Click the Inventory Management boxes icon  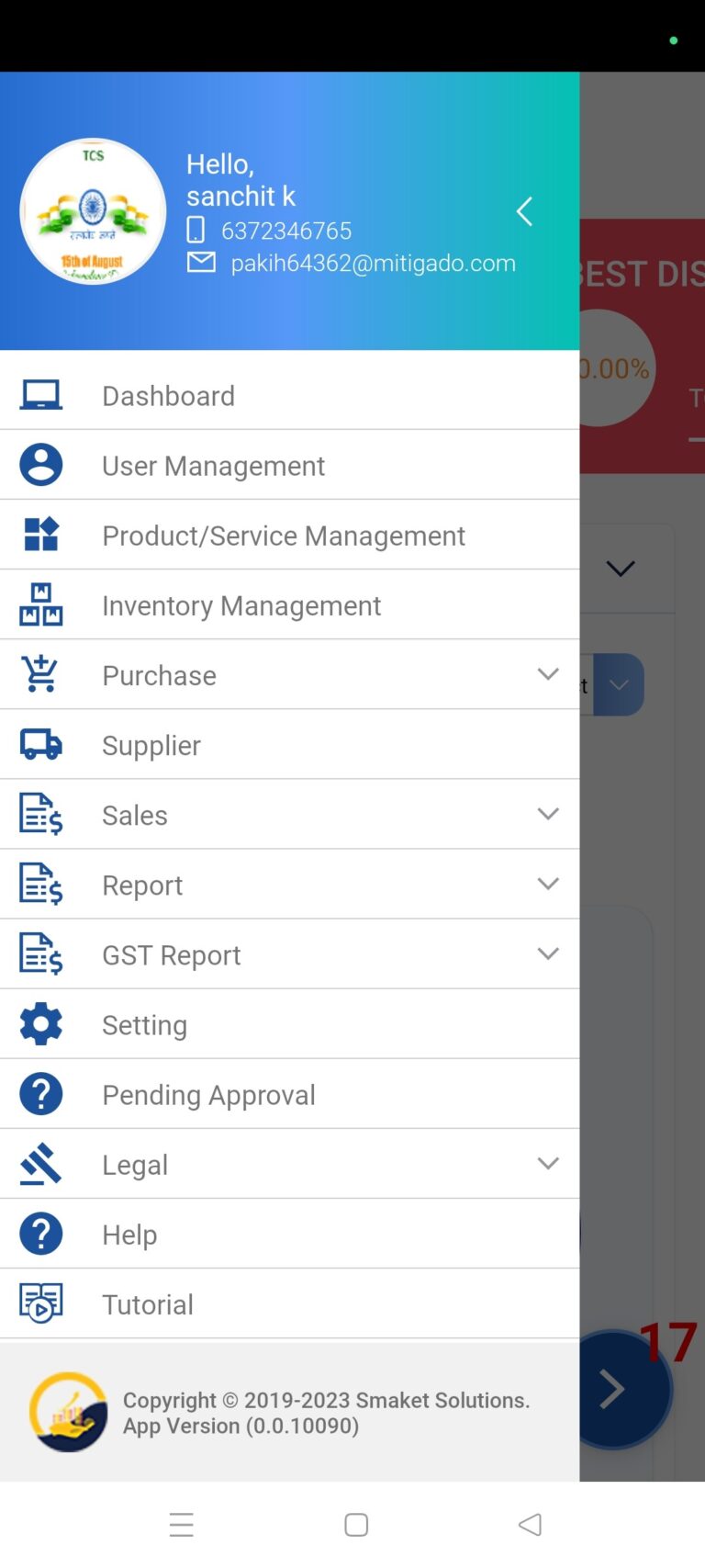(41, 604)
